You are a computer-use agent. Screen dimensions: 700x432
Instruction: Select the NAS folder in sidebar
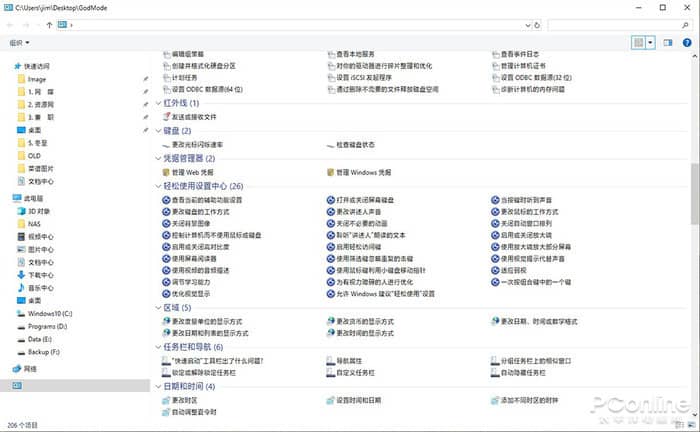(34, 224)
